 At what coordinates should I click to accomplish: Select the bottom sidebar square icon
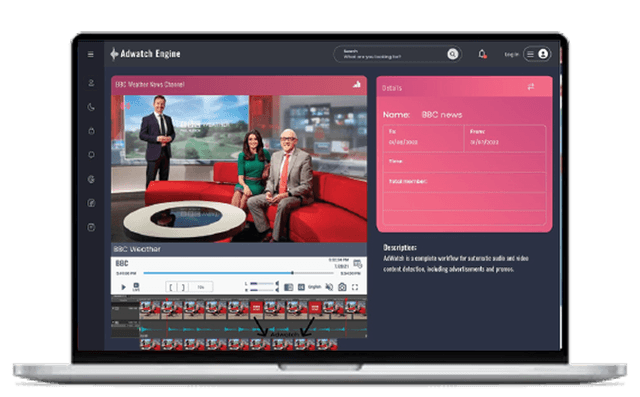click(x=91, y=227)
